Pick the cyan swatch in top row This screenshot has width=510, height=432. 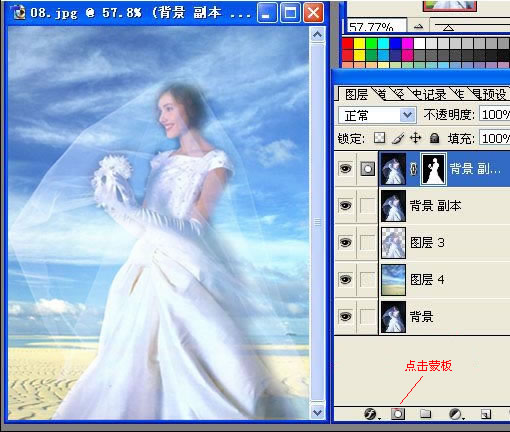click(x=383, y=44)
